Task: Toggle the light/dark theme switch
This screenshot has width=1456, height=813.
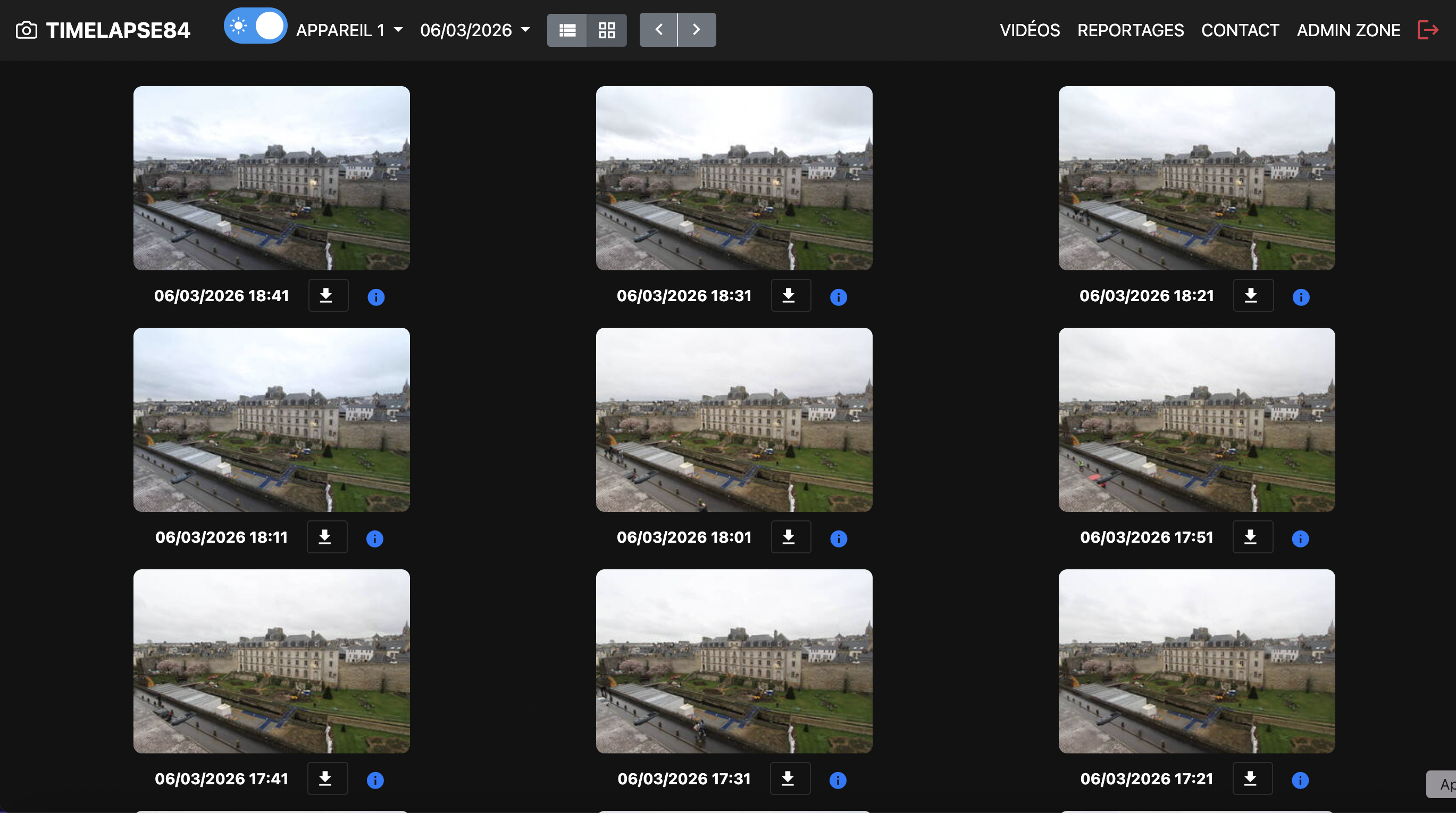Action: (255, 26)
